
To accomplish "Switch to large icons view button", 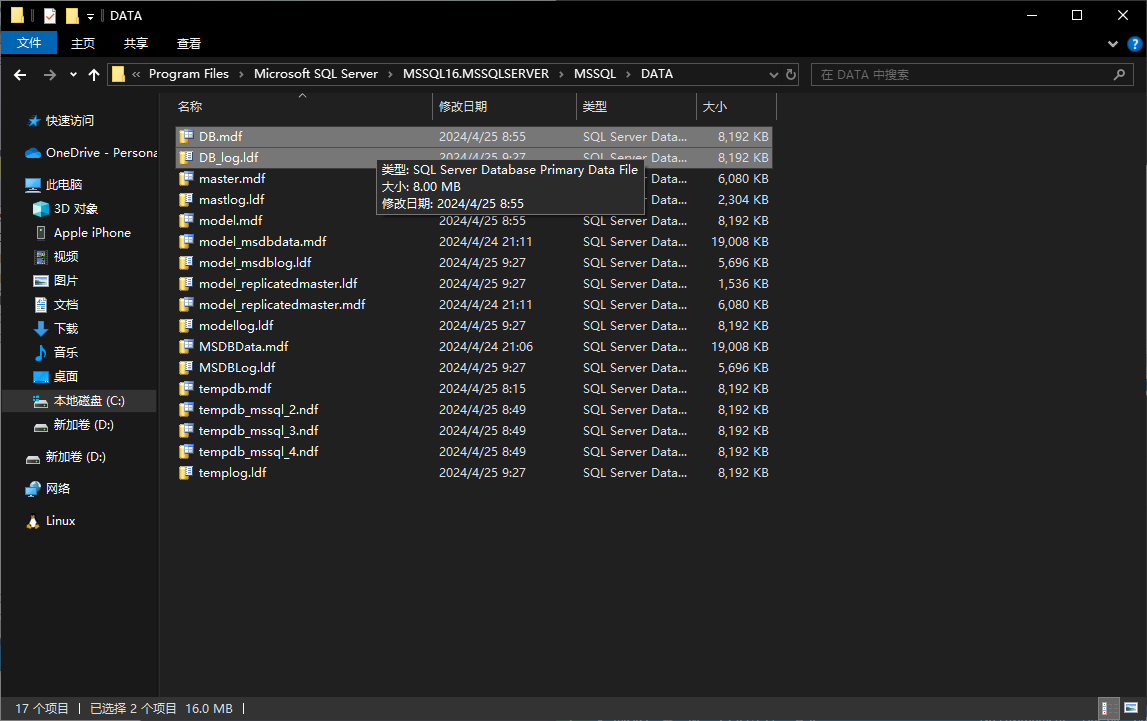I will pyautogui.click(x=1130, y=708).
